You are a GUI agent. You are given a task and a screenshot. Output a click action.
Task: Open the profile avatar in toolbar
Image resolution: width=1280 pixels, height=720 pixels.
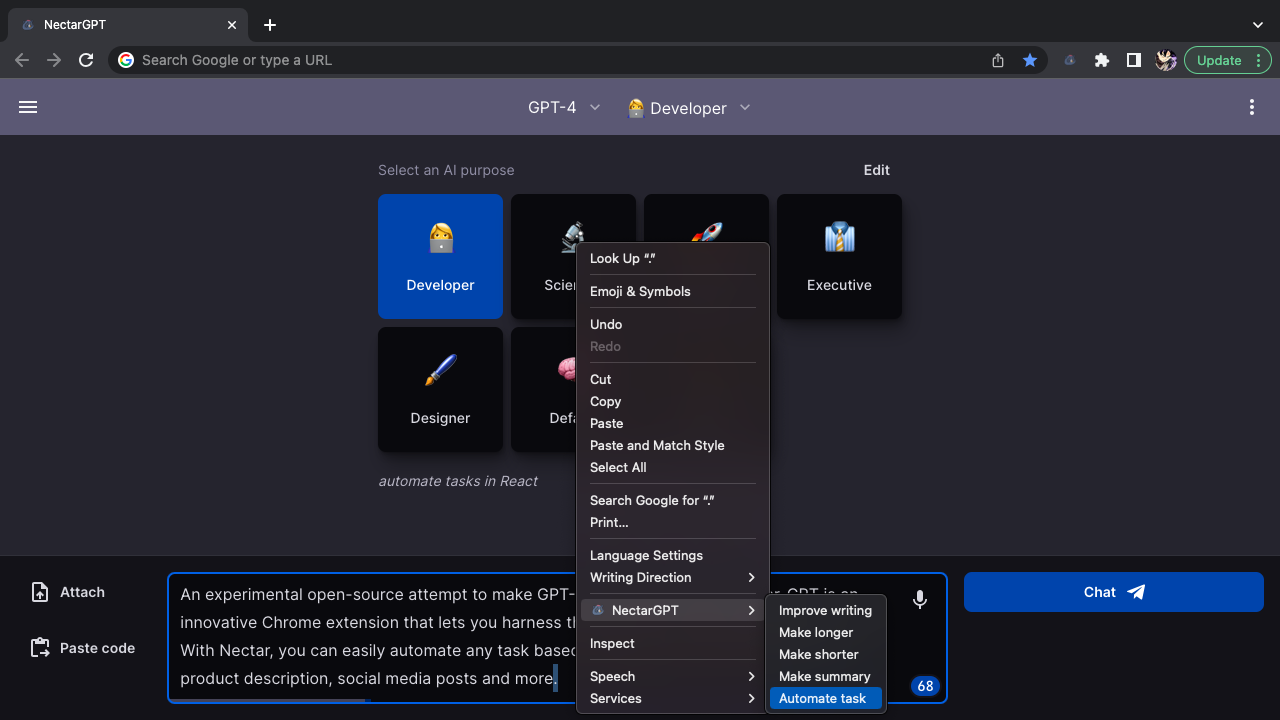(x=1166, y=60)
